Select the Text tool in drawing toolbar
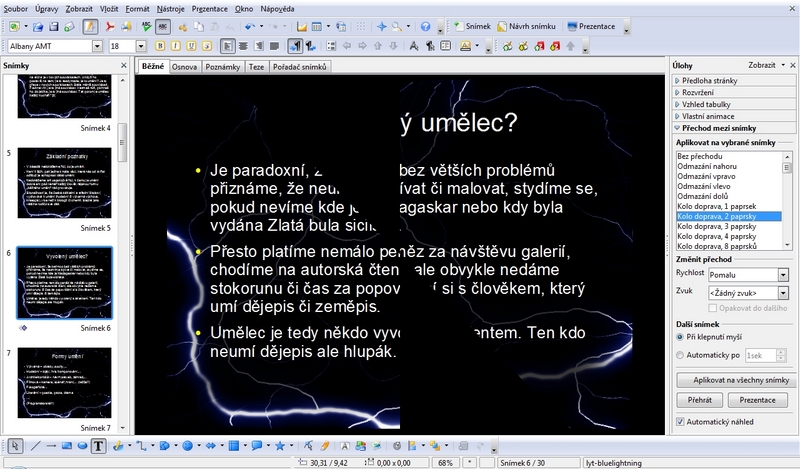The image size is (800, 469). click(100, 446)
